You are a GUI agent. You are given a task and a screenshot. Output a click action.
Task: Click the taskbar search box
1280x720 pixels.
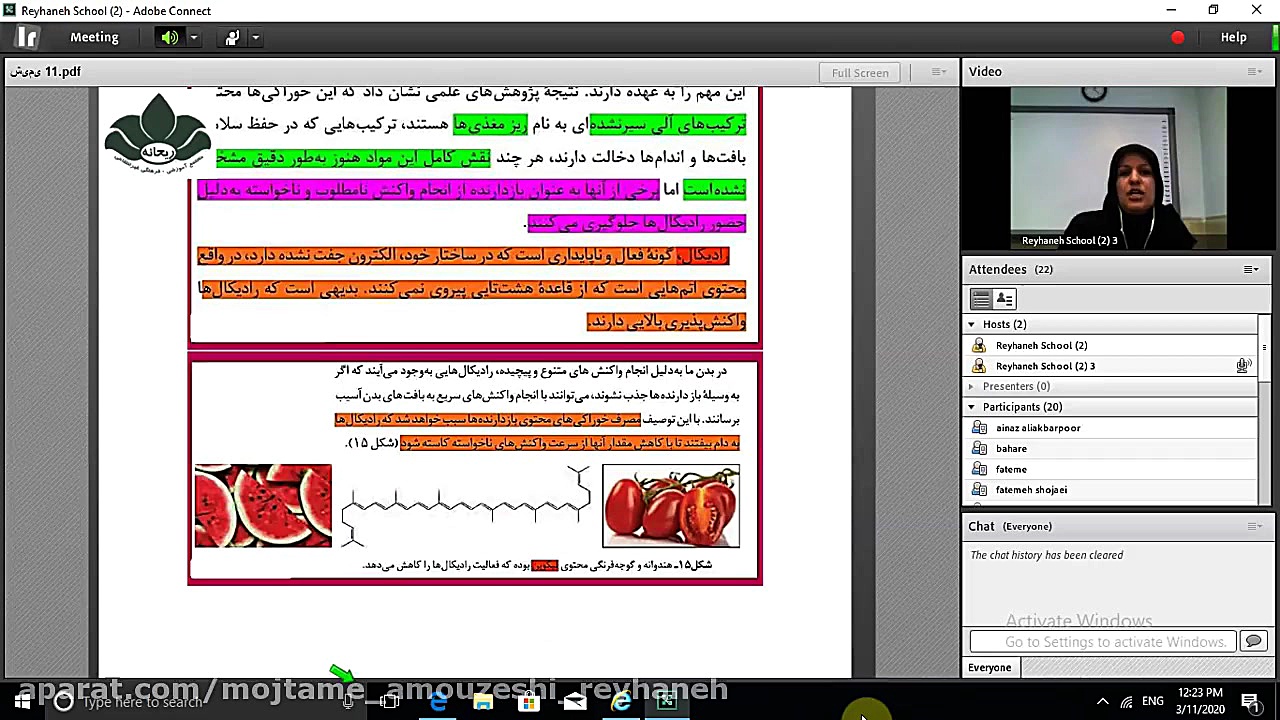click(205, 701)
